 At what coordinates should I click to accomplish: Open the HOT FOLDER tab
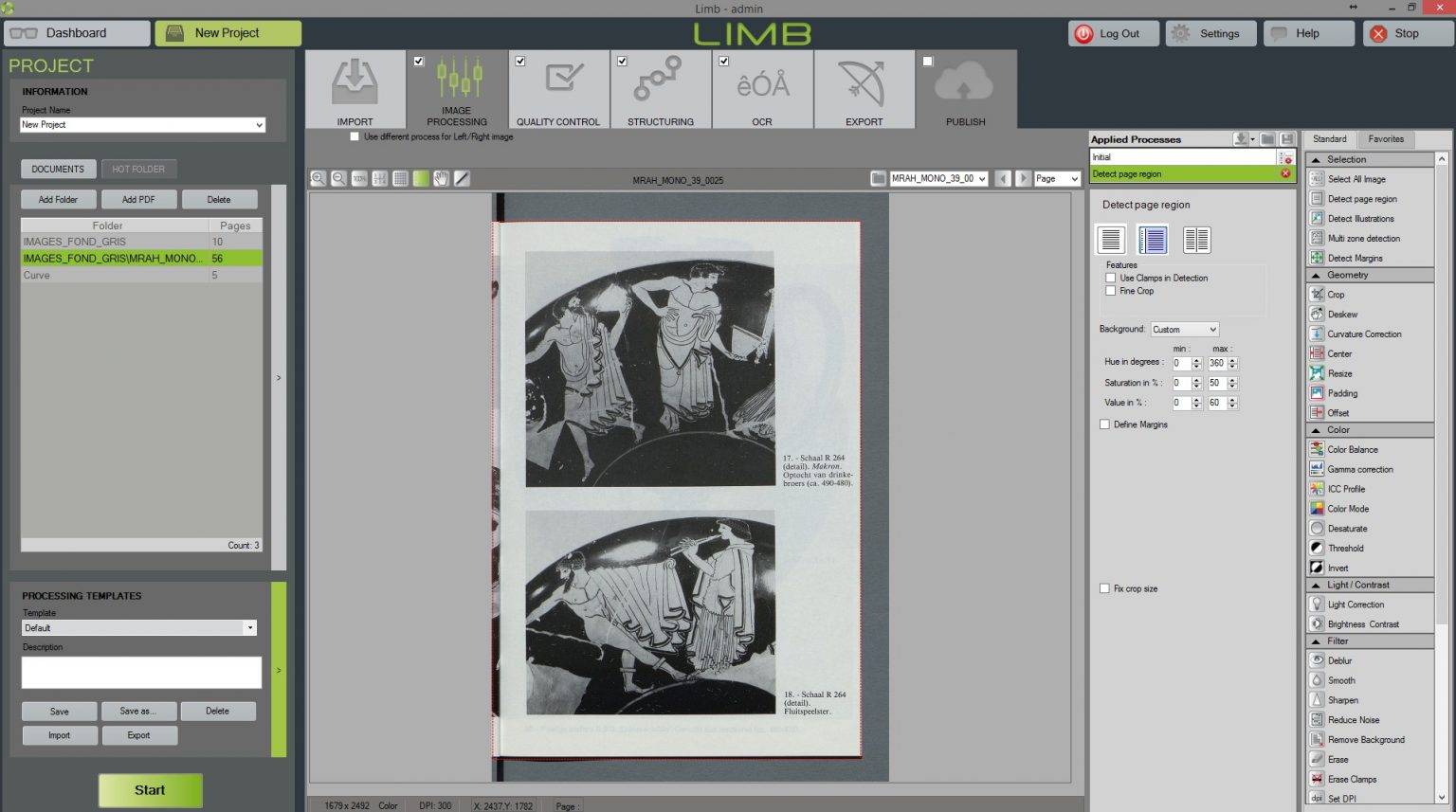point(138,169)
